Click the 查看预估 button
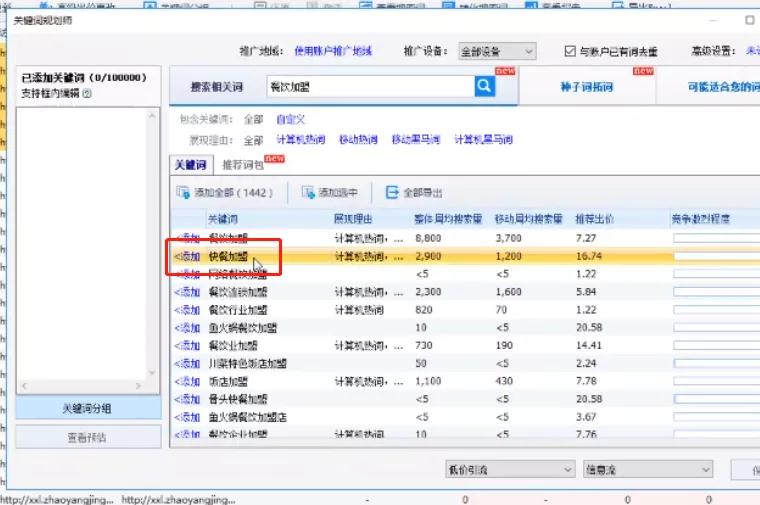The width and height of the screenshot is (760, 505). pos(88,437)
